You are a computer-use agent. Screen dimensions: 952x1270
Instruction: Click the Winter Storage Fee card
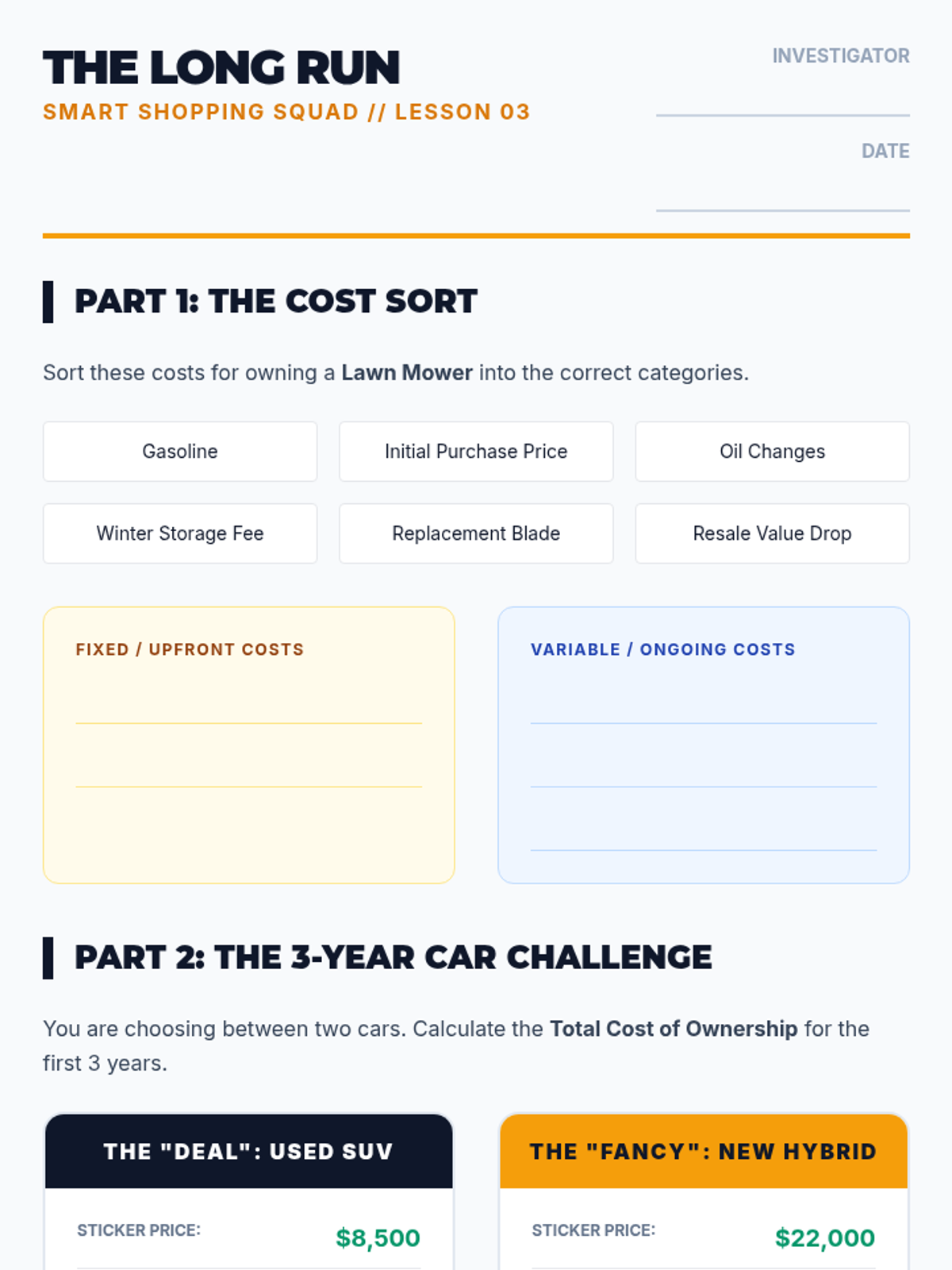point(180,533)
